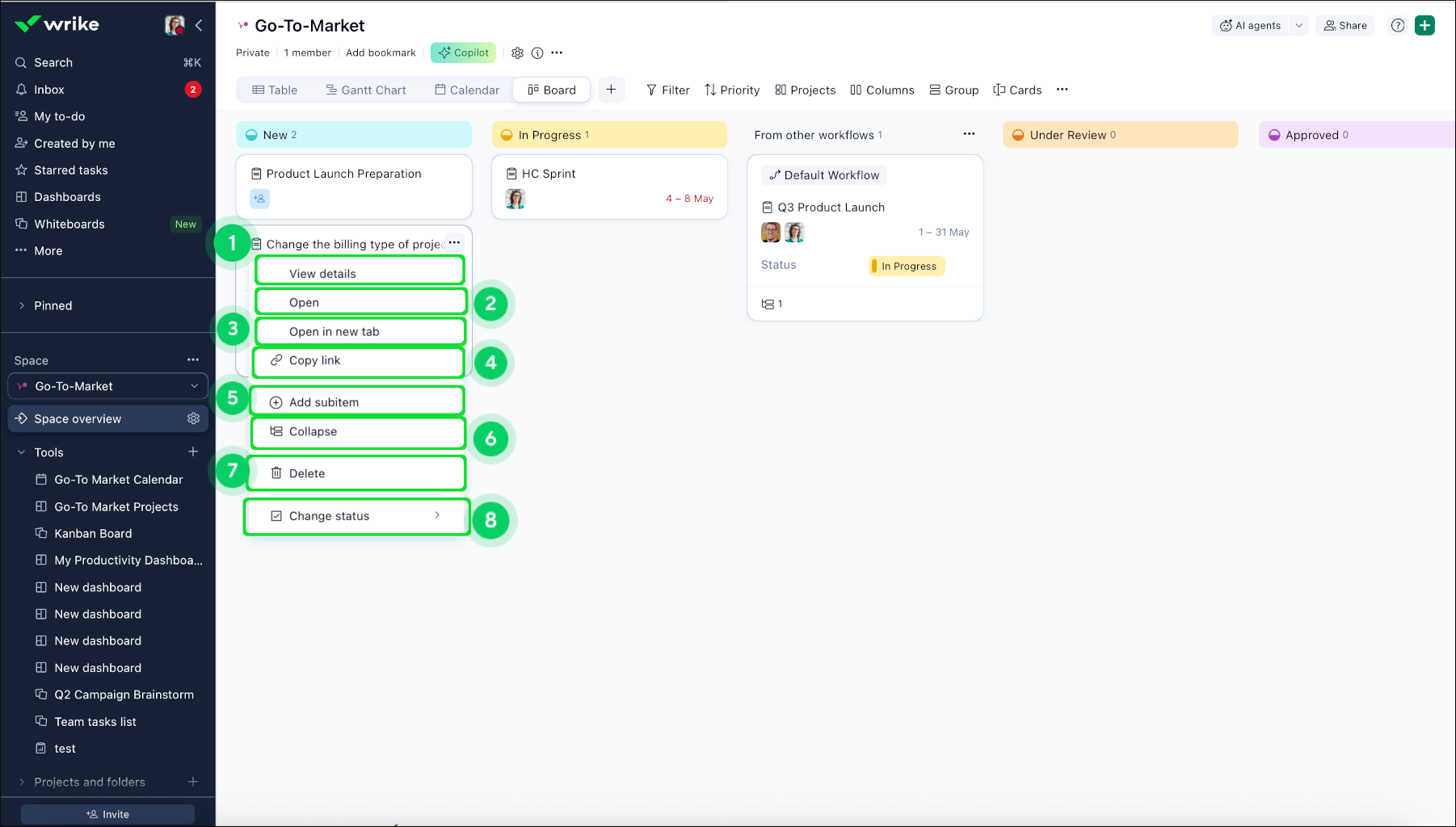Select the Board view tab
The width and height of the screenshot is (1456, 827).
(x=552, y=90)
